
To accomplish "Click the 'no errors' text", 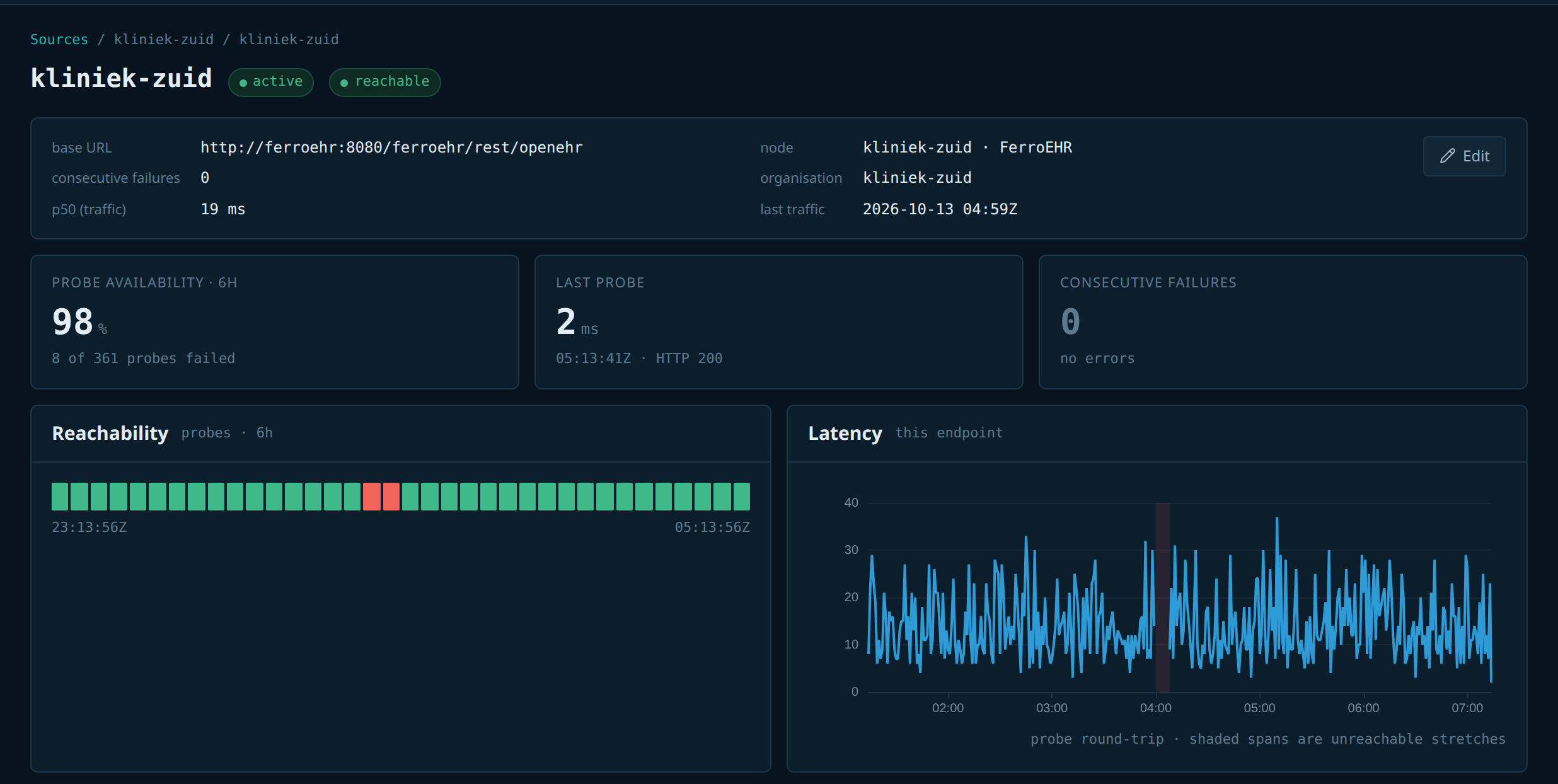I will [1097, 358].
